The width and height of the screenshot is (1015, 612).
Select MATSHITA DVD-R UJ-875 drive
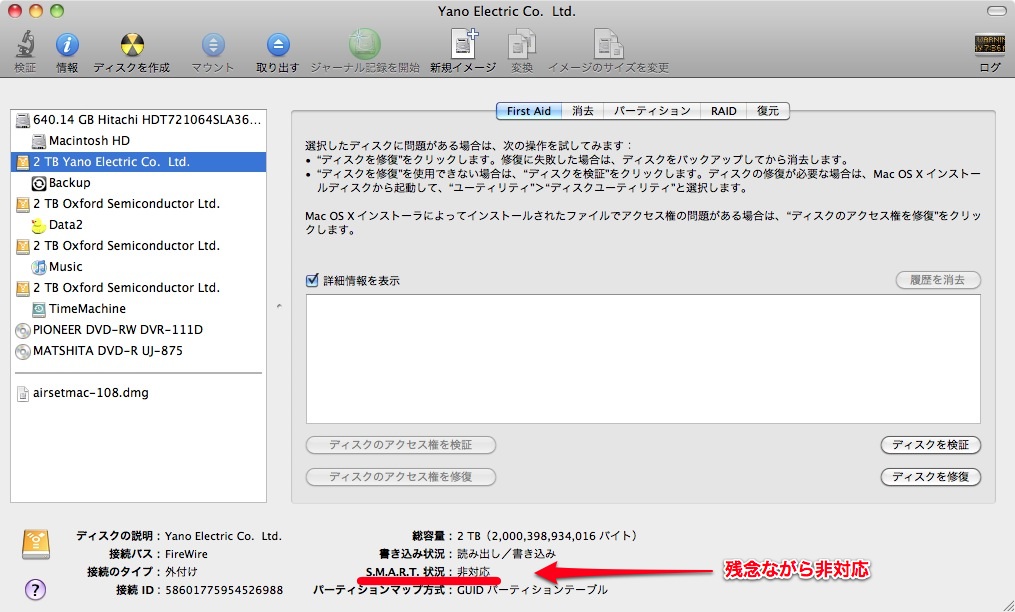click(x=139, y=351)
